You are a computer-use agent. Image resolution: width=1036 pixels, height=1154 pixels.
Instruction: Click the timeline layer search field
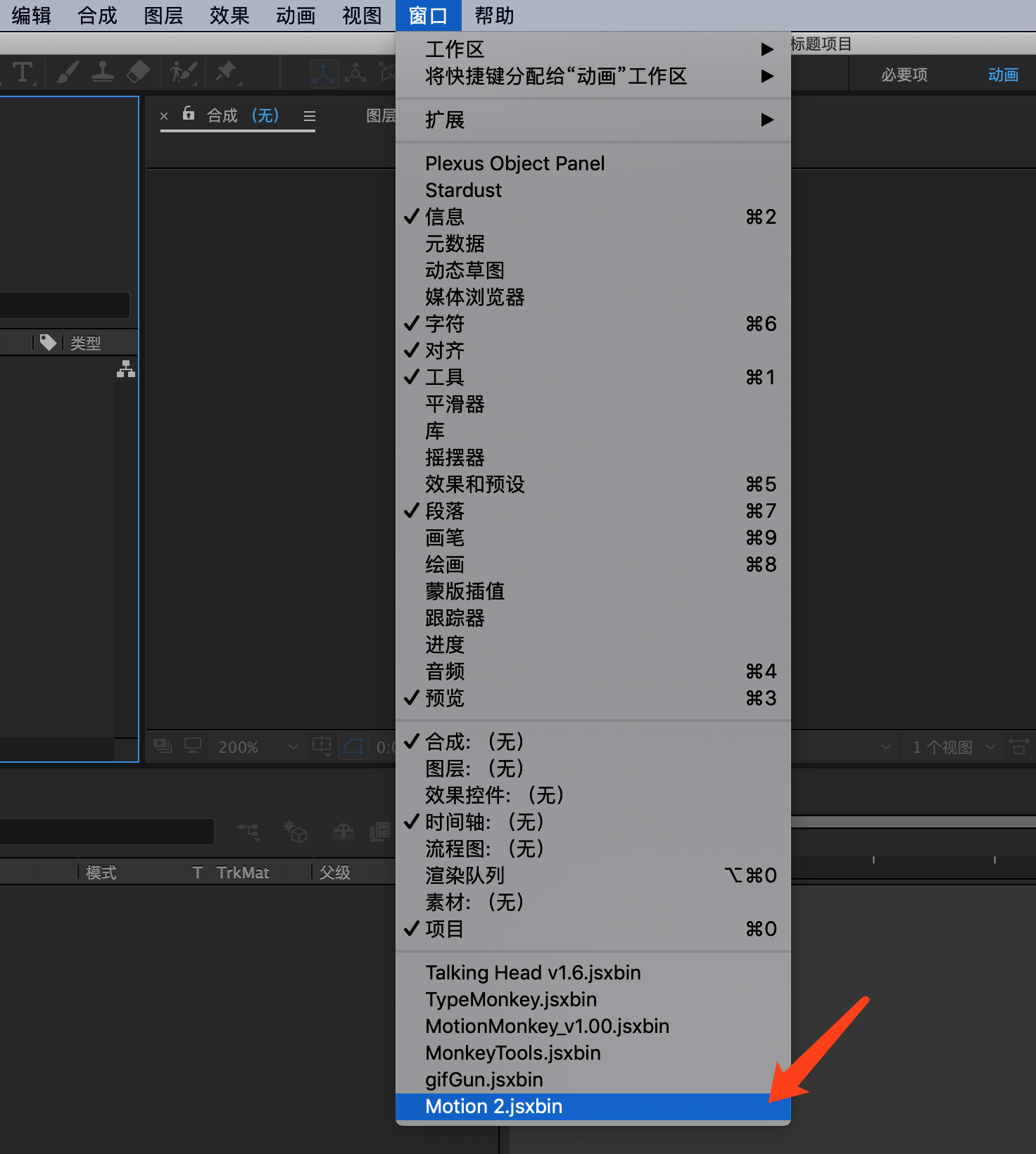coord(106,832)
